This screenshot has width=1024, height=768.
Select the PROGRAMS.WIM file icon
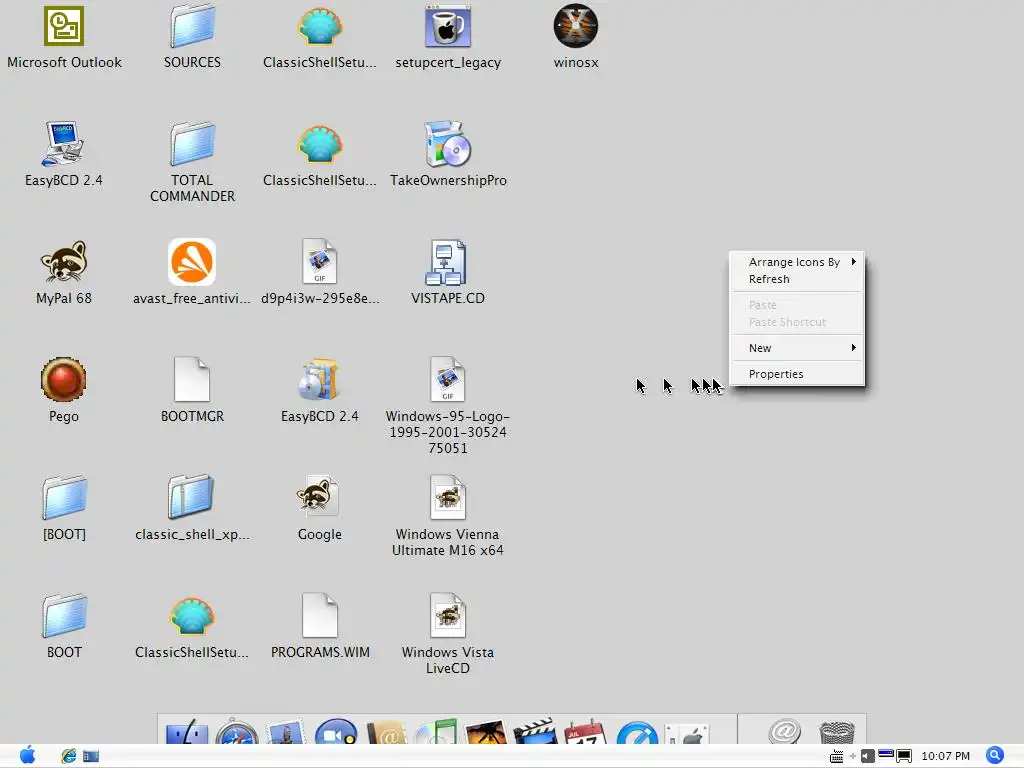point(320,616)
